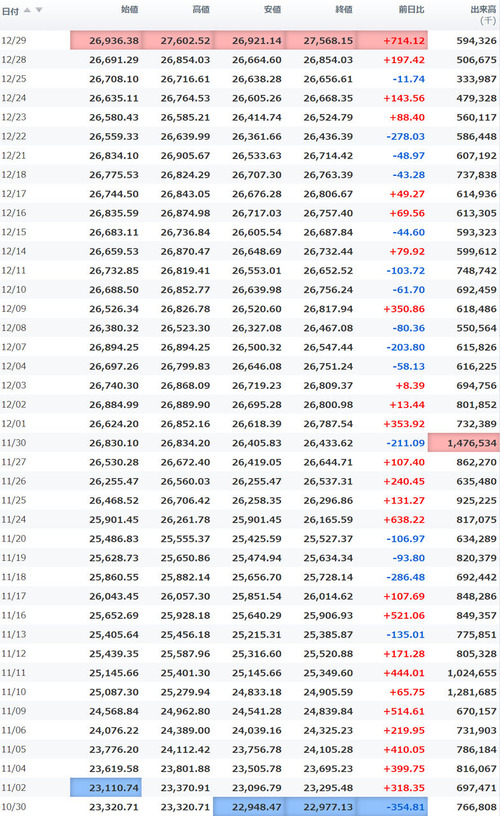
Task: Click highlighted open value 26,936.38
Action: [114, 41]
